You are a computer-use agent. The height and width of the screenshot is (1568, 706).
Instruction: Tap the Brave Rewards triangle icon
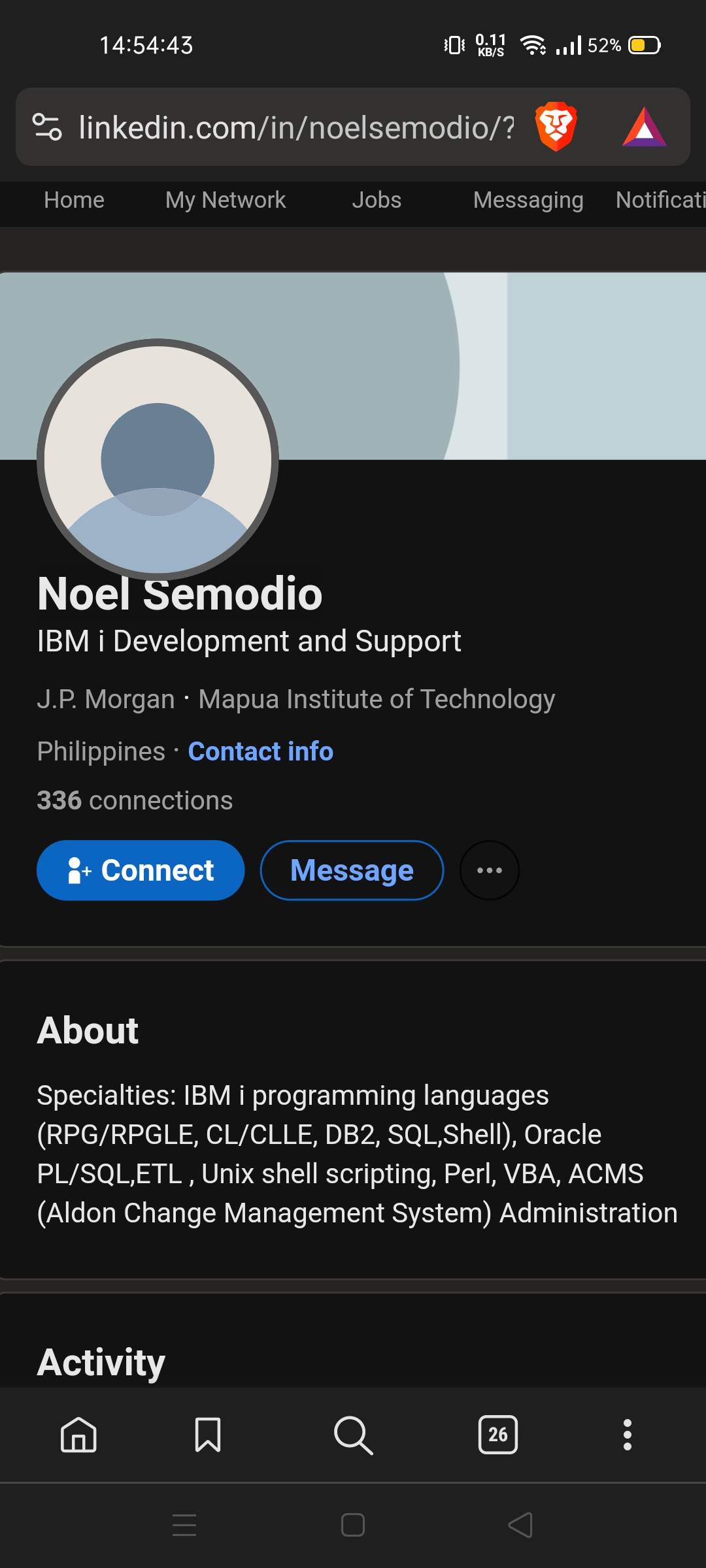click(x=645, y=127)
